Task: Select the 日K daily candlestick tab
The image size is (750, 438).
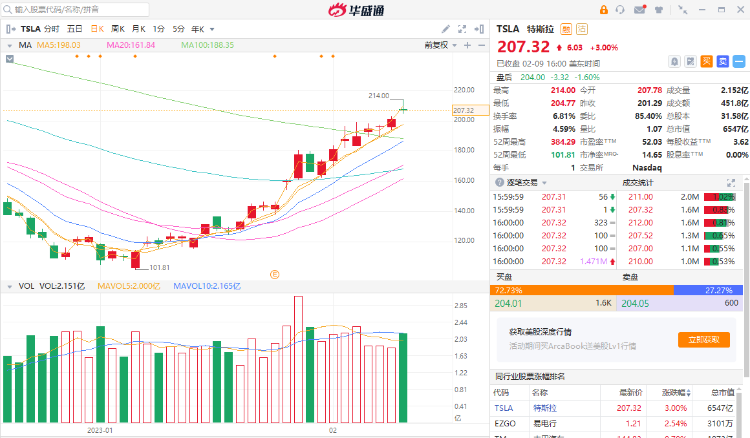Action: coord(97,29)
